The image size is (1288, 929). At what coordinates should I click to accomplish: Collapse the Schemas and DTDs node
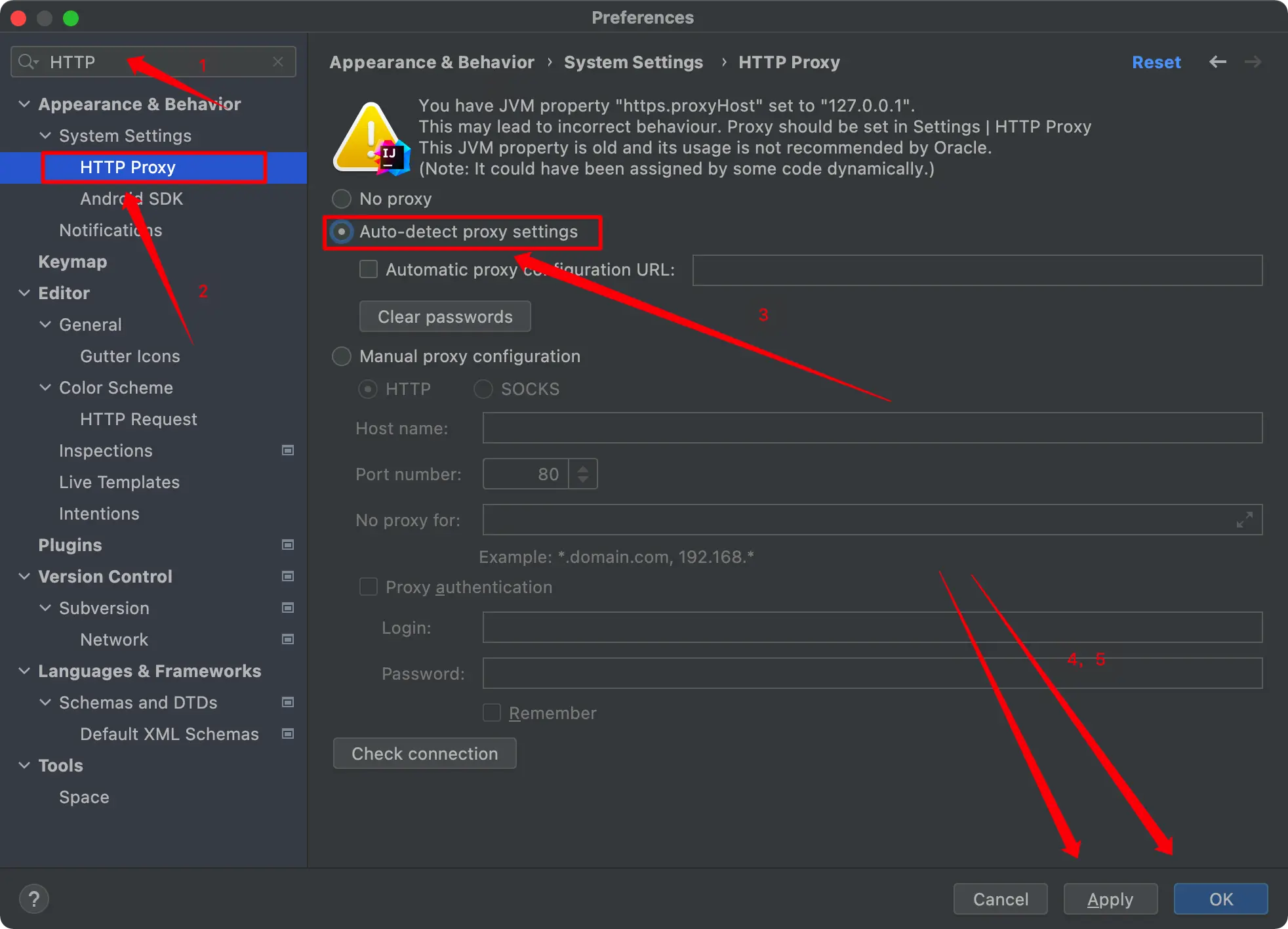coord(45,703)
